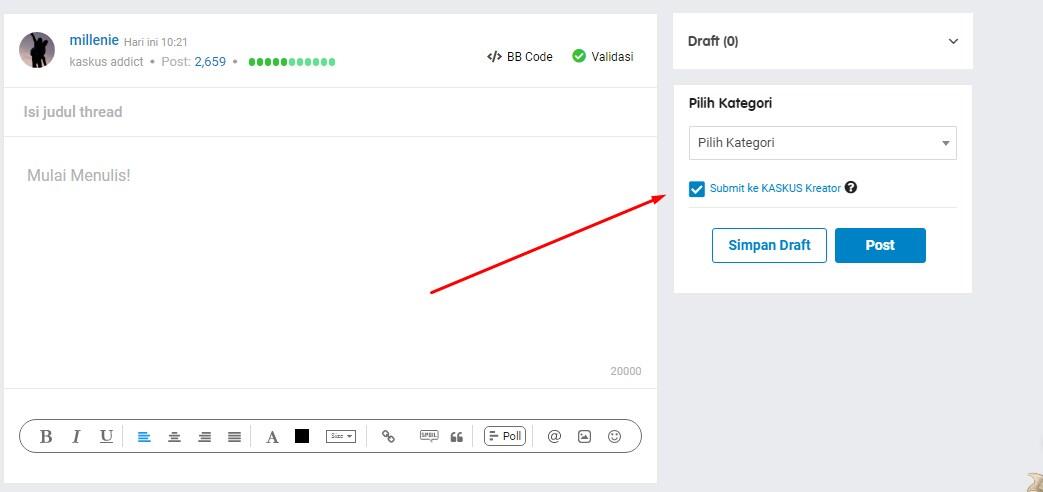Click the Validasi check button
1043x492 pixels.
[x=603, y=56]
